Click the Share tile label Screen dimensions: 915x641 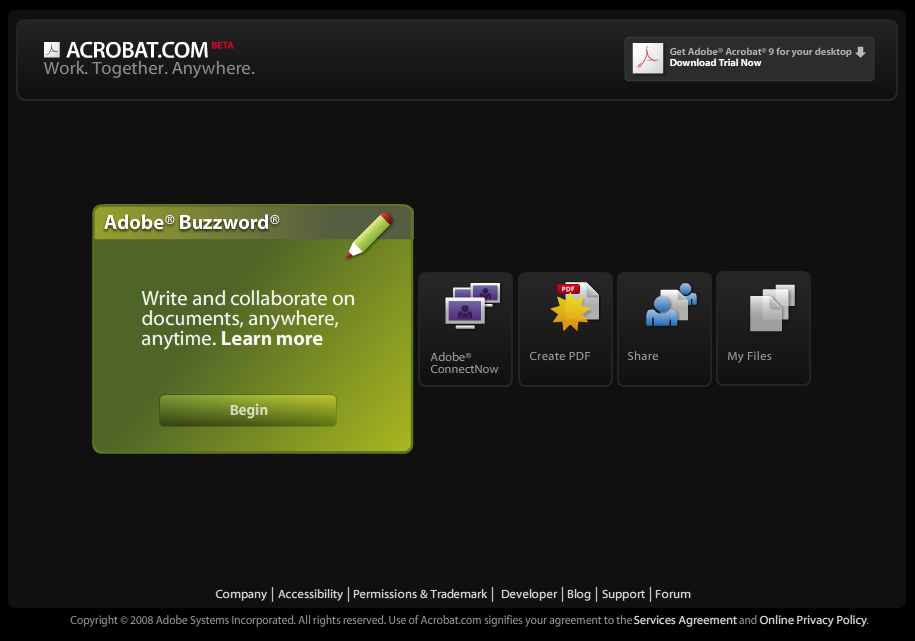[x=642, y=356]
